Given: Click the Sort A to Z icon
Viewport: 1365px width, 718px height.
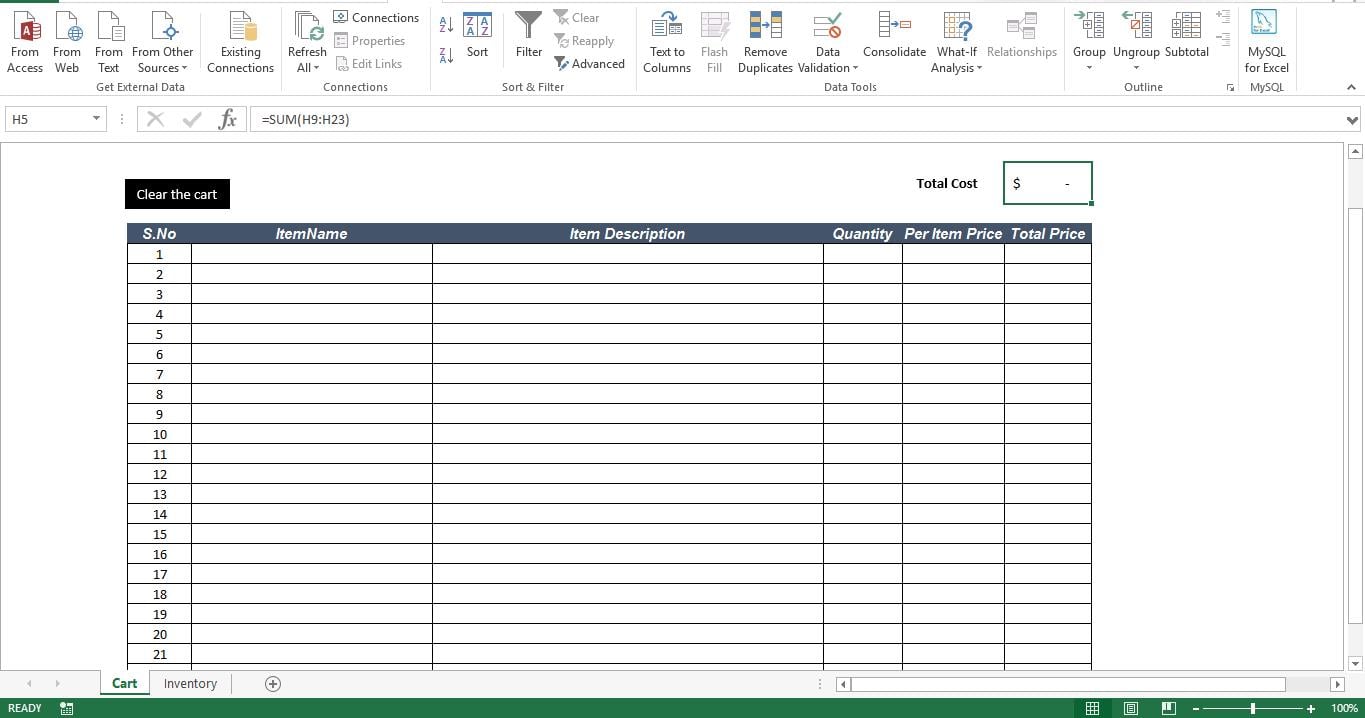Looking at the screenshot, I should (446, 24).
